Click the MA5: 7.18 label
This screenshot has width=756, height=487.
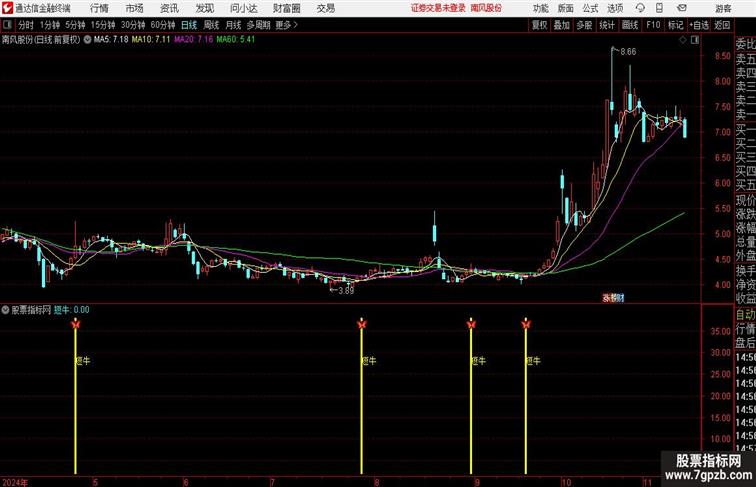tap(111, 40)
